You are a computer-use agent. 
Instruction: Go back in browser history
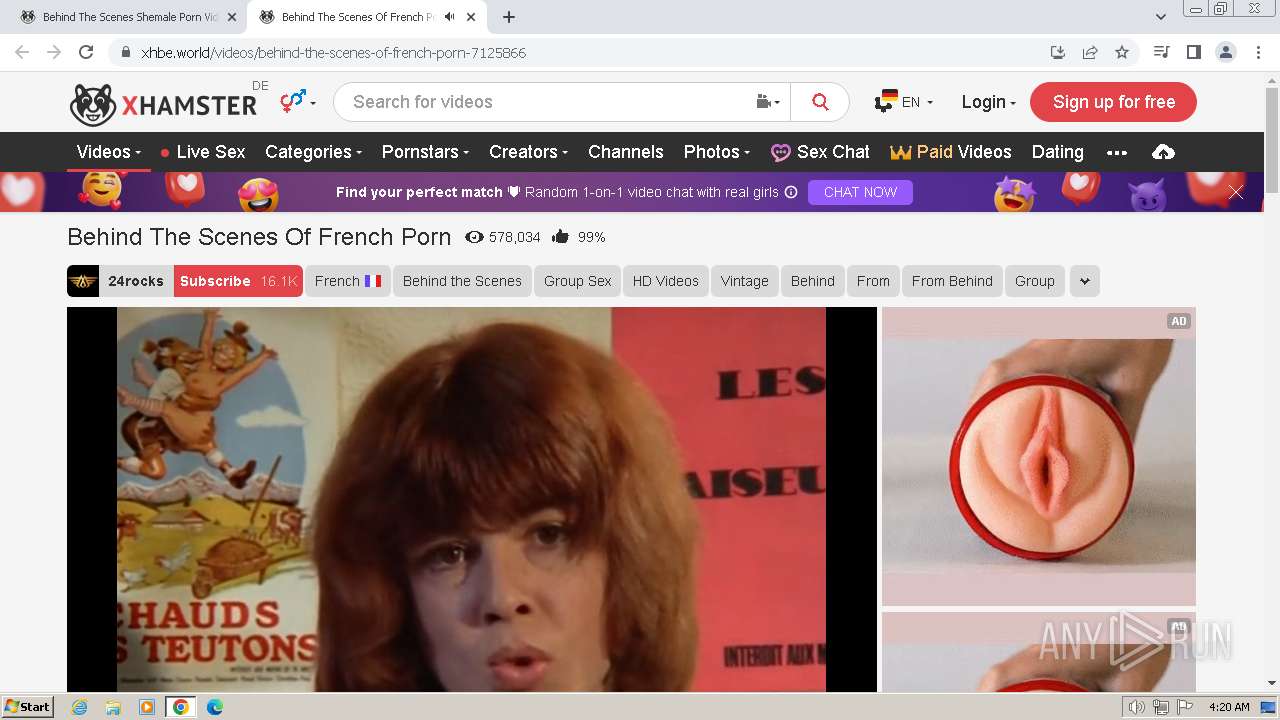pos(22,52)
